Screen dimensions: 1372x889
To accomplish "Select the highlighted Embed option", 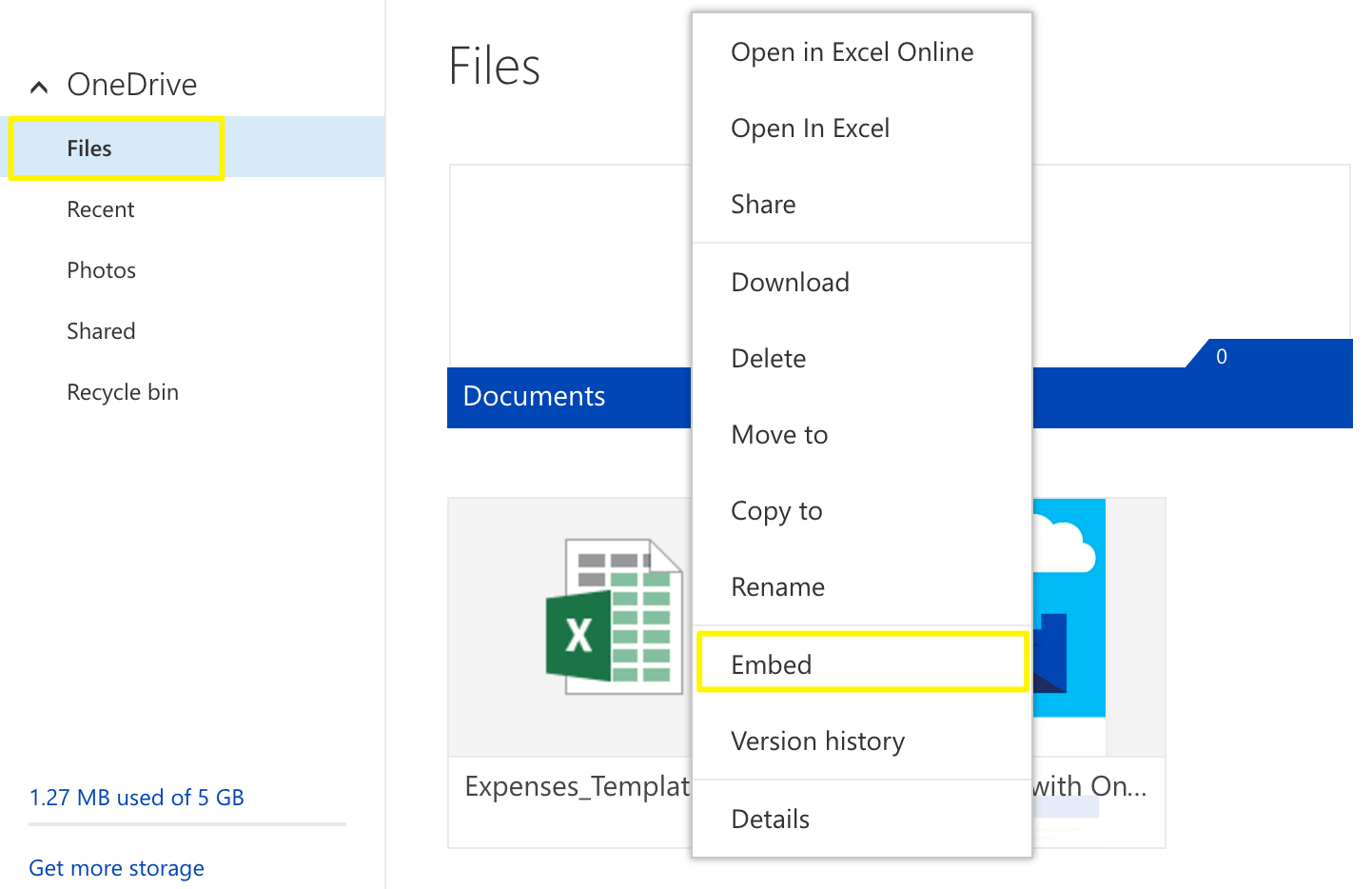I will [771, 664].
